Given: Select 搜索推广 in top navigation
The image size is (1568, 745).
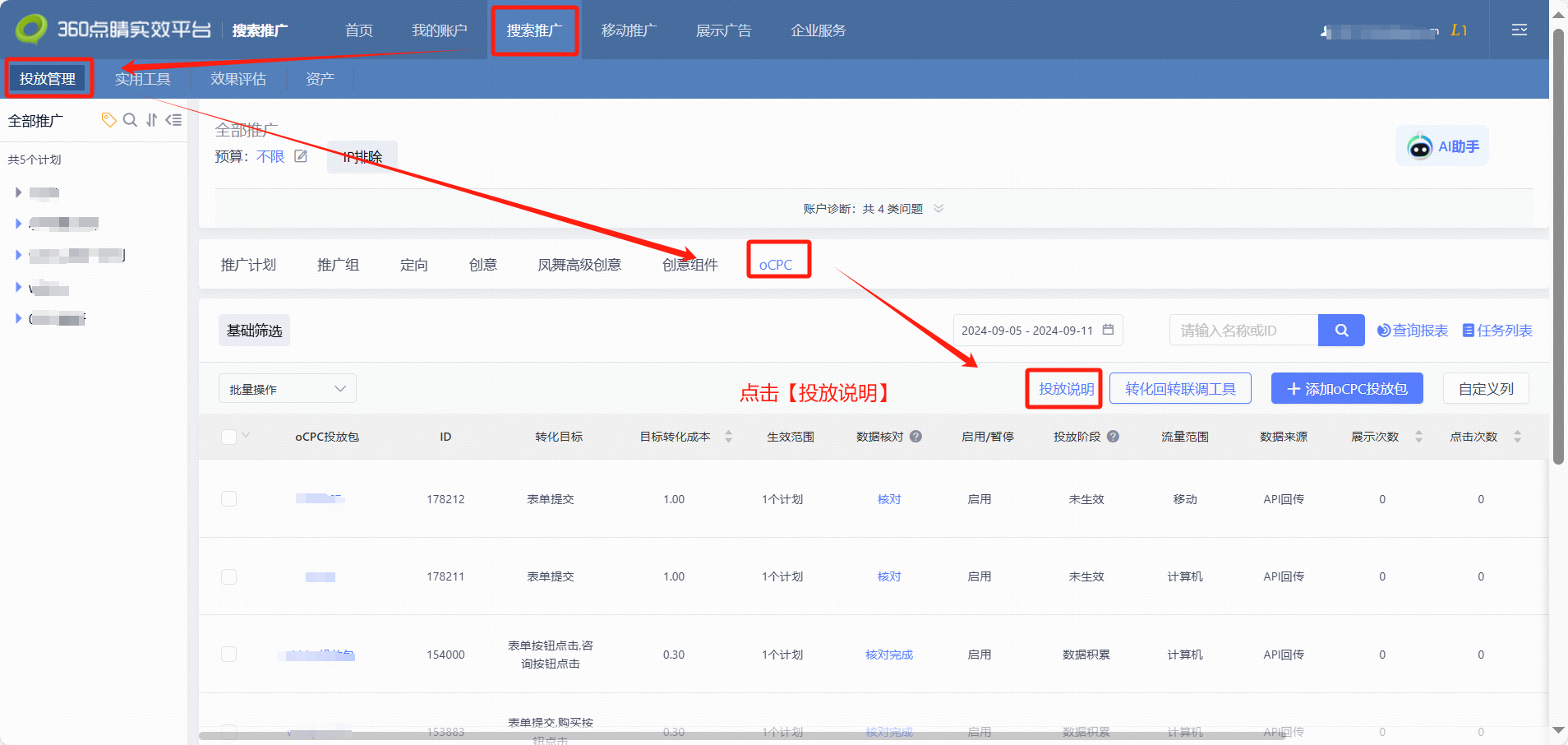Looking at the screenshot, I should tap(534, 30).
